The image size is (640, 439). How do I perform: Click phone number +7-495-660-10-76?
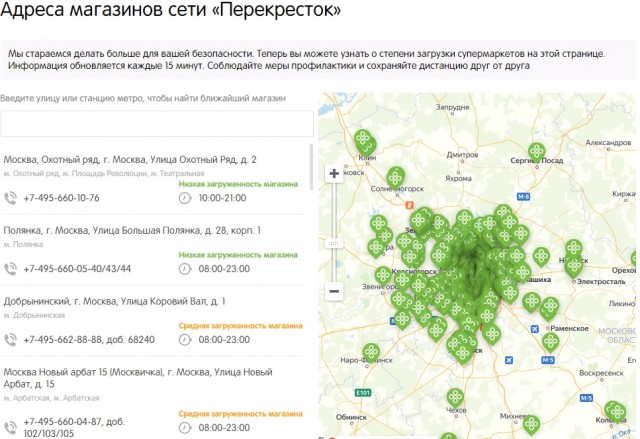tap(62, 198)
